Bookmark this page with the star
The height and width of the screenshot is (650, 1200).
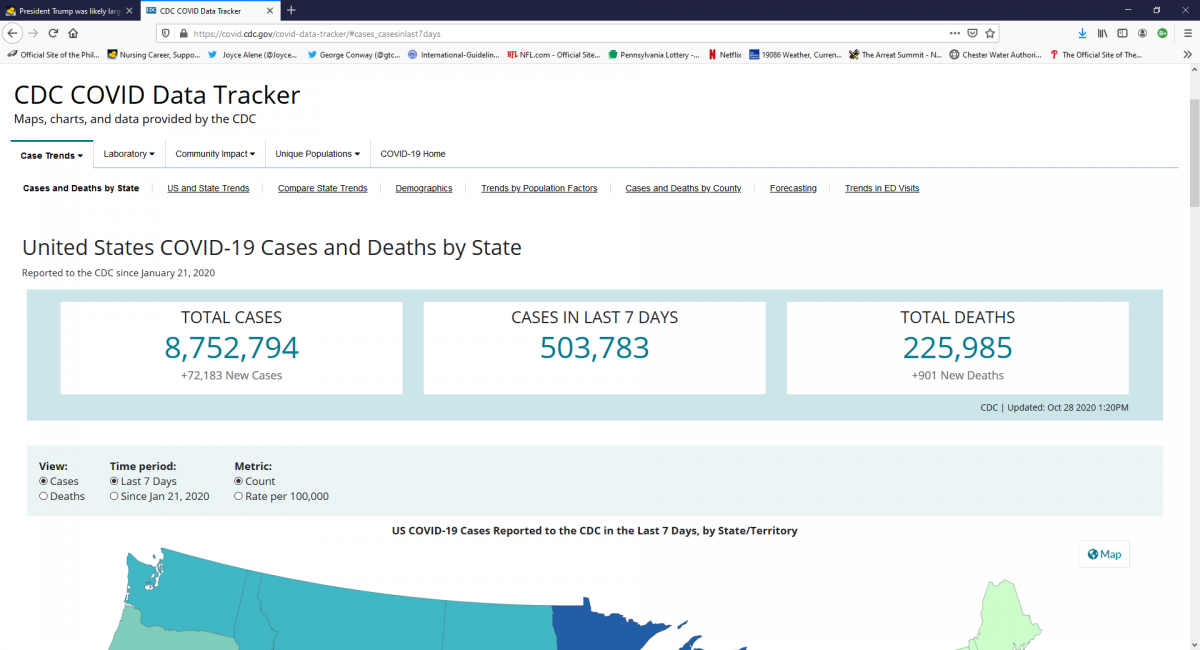tap(990, 33)
